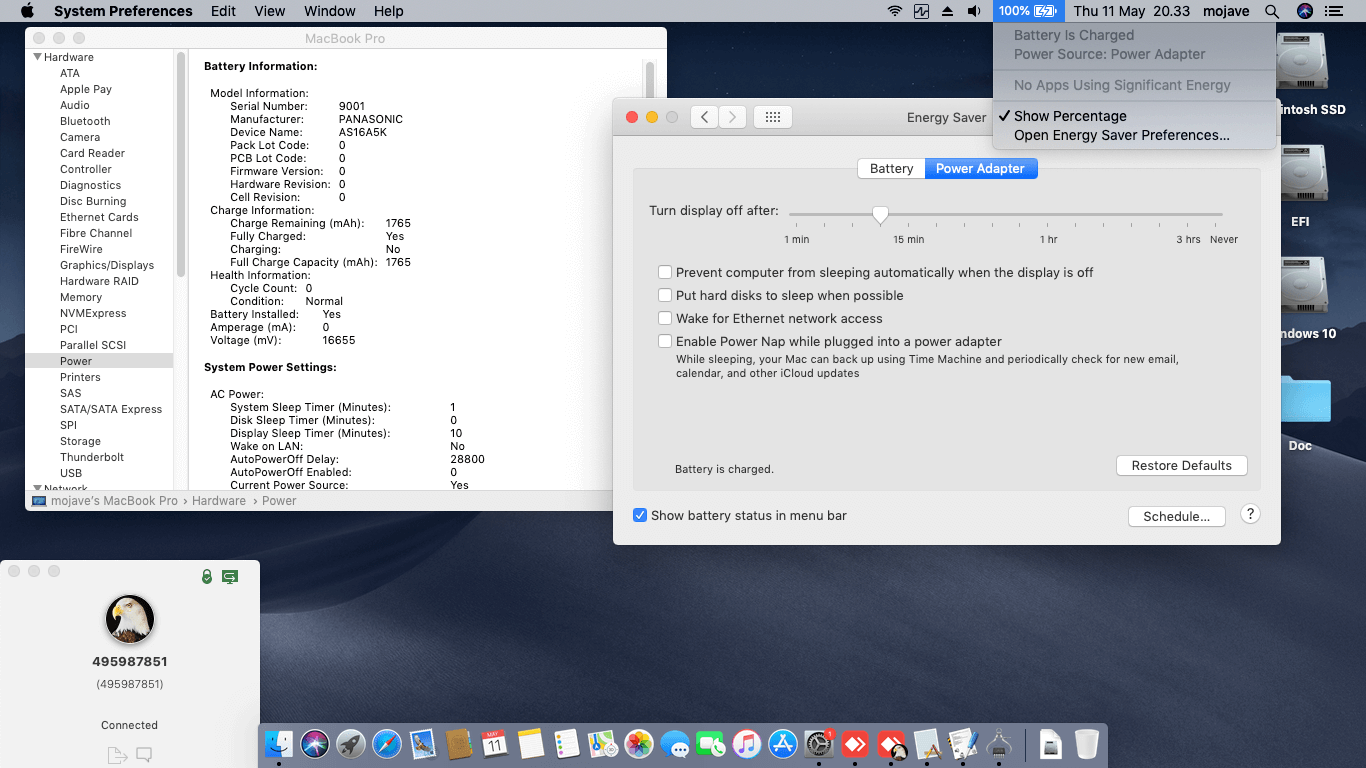Click the Schedule... button

1177,516
